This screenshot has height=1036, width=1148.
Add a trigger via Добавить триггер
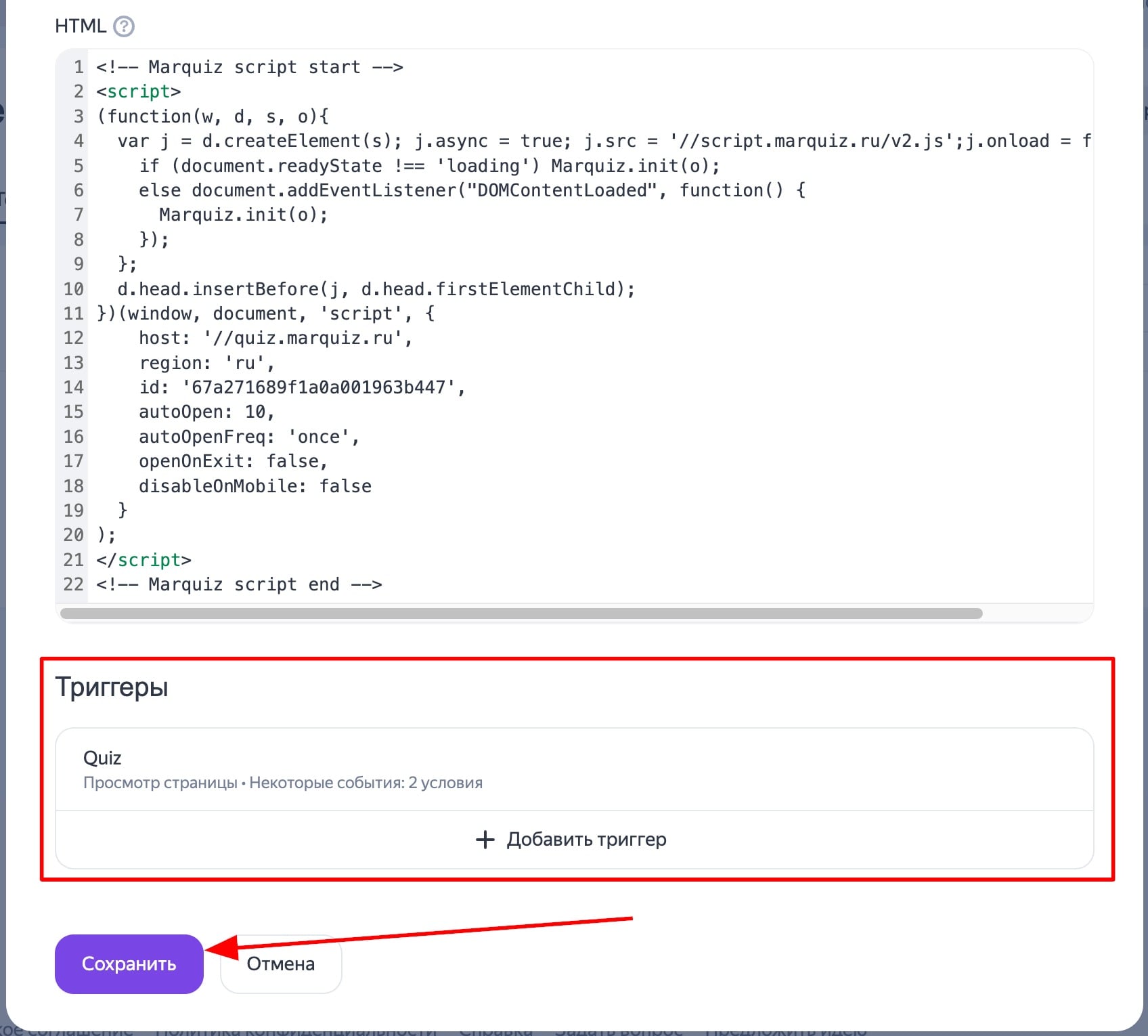click(x=571, y=840)
